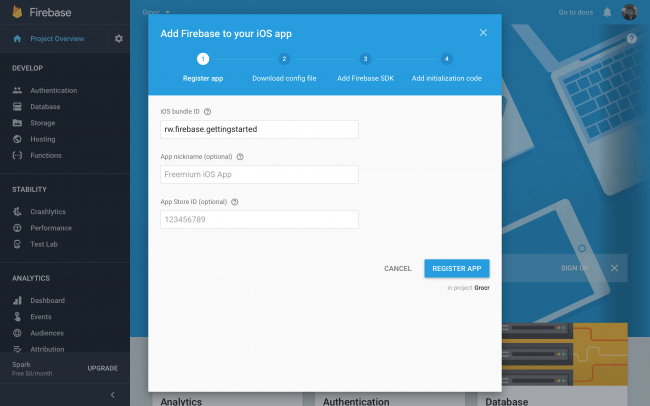Show help for iOS bundle ID

pos(207,112)
